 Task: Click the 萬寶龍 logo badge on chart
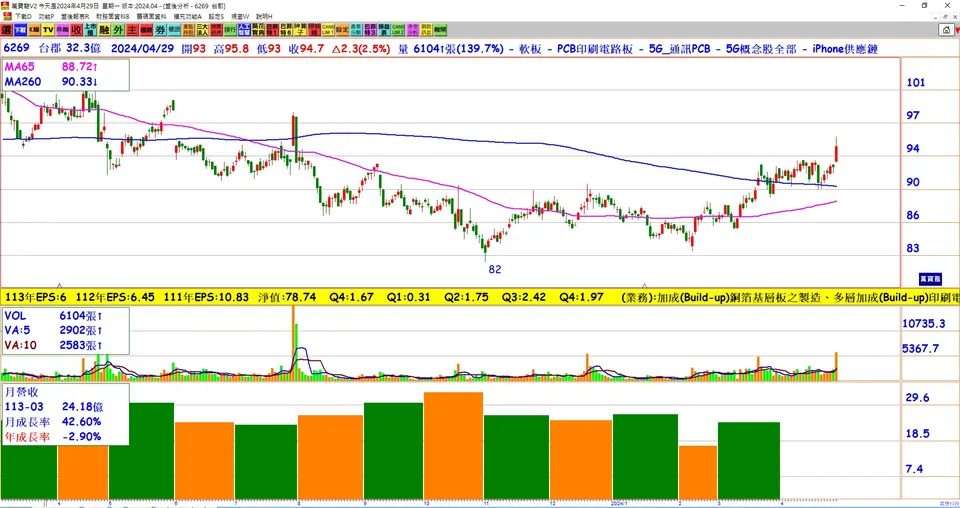[x=930, y=278]
